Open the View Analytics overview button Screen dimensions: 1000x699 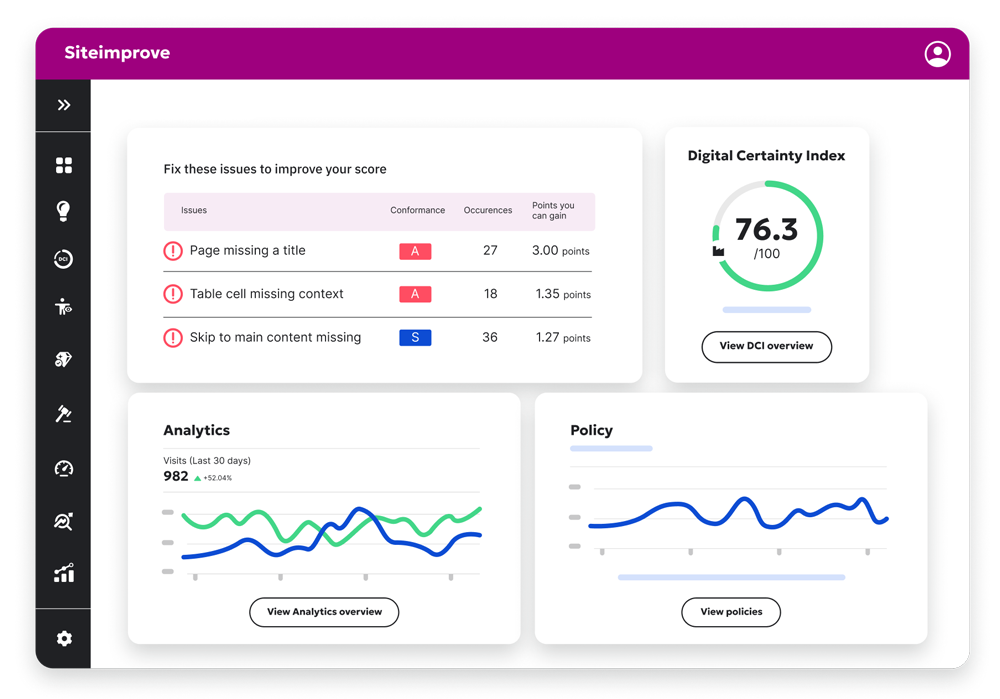pos(324,612)
